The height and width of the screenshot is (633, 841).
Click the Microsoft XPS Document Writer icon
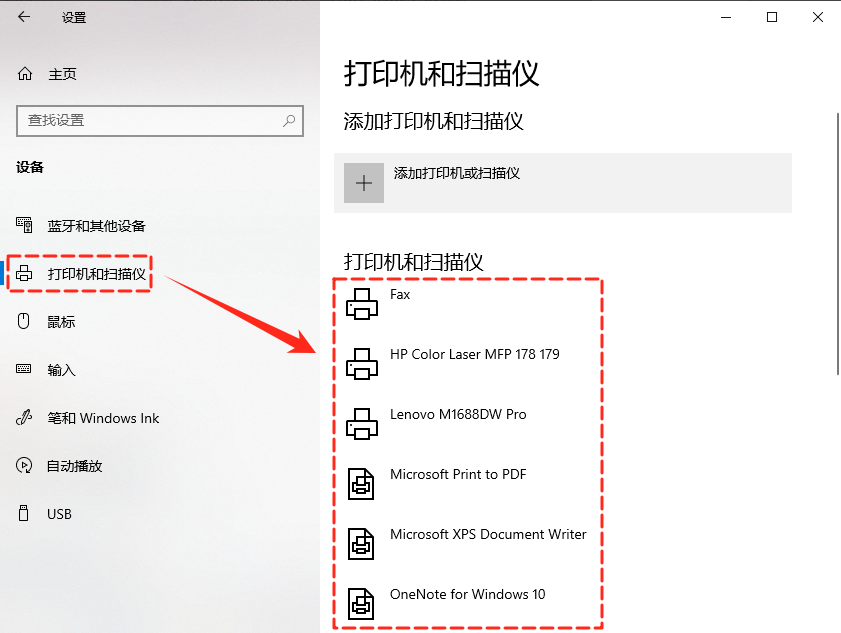point(361,544)
